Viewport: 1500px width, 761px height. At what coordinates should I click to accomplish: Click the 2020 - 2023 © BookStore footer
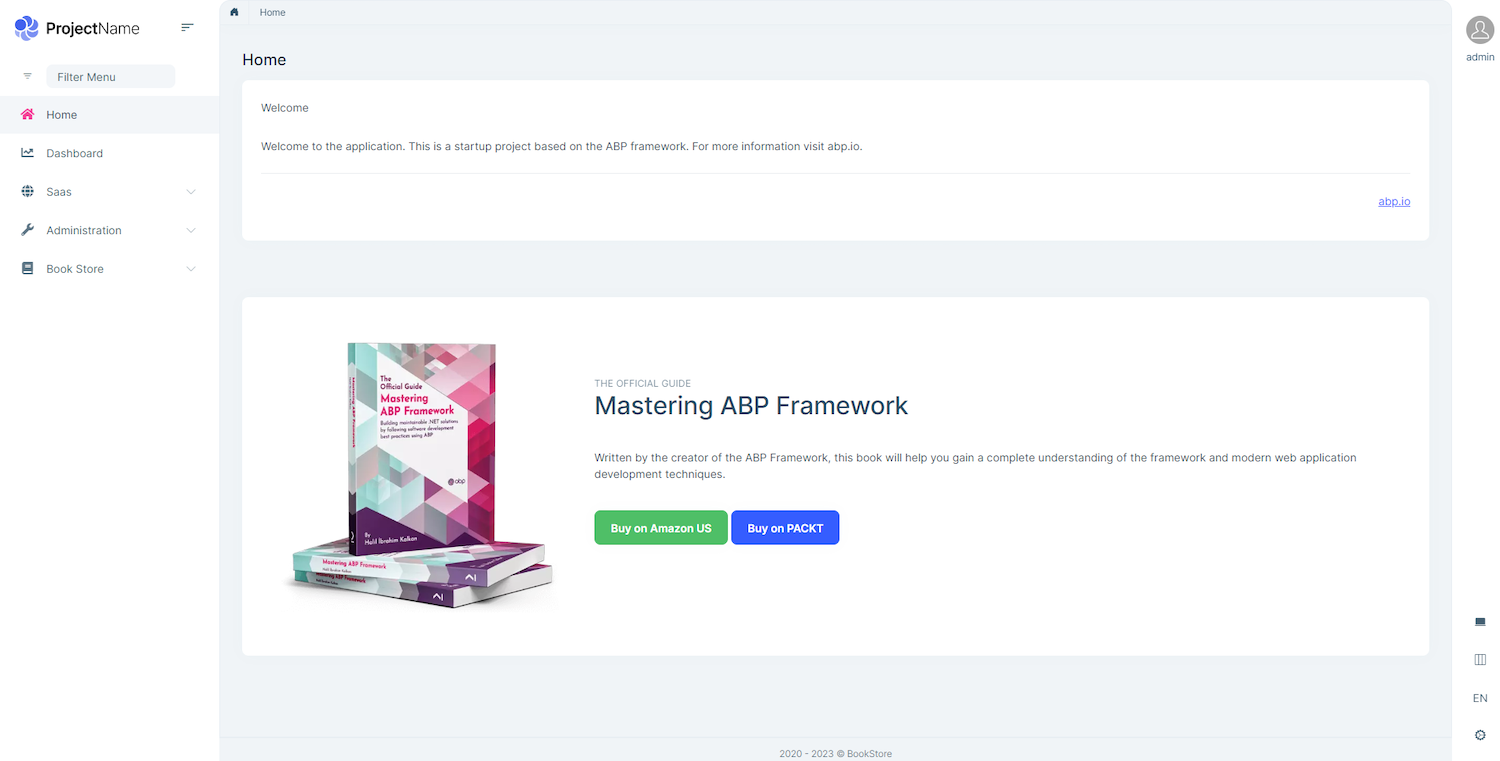click(x=835, y=753)
